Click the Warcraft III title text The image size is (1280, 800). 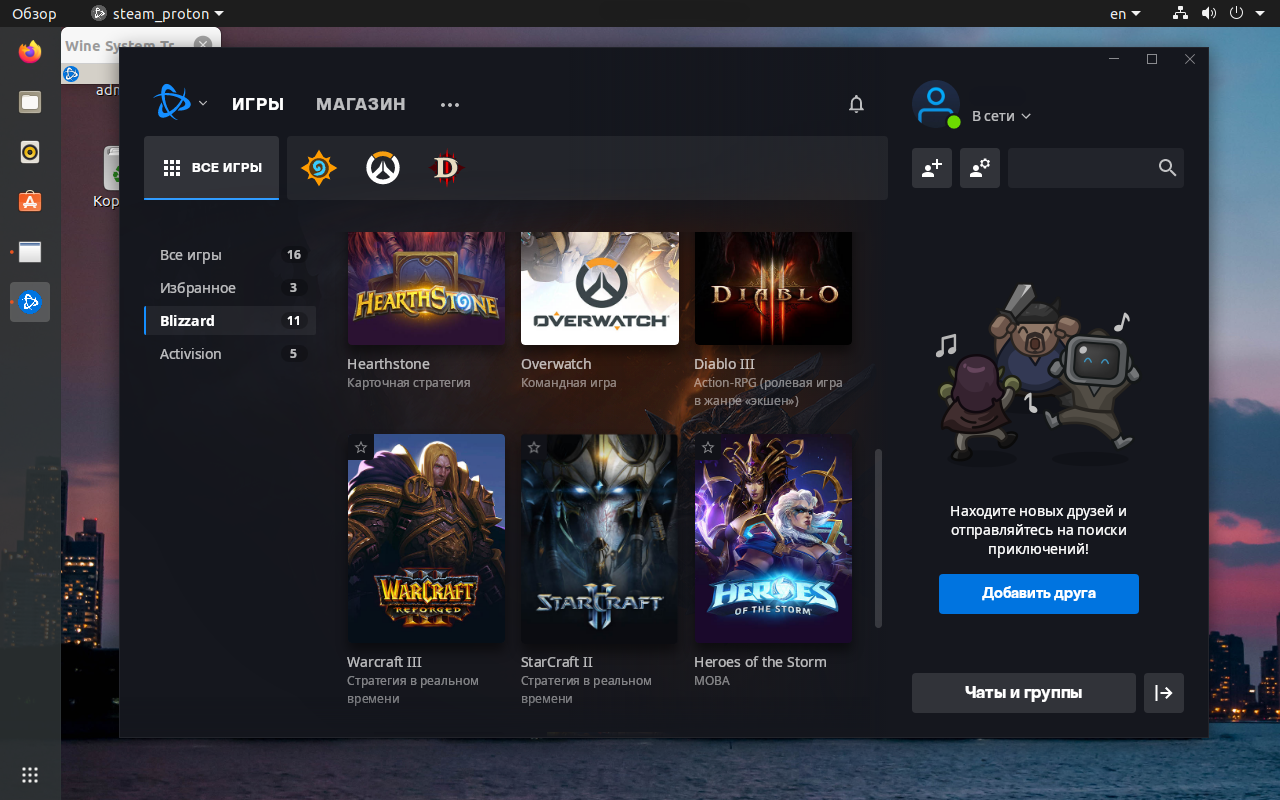tap(384, 662)
